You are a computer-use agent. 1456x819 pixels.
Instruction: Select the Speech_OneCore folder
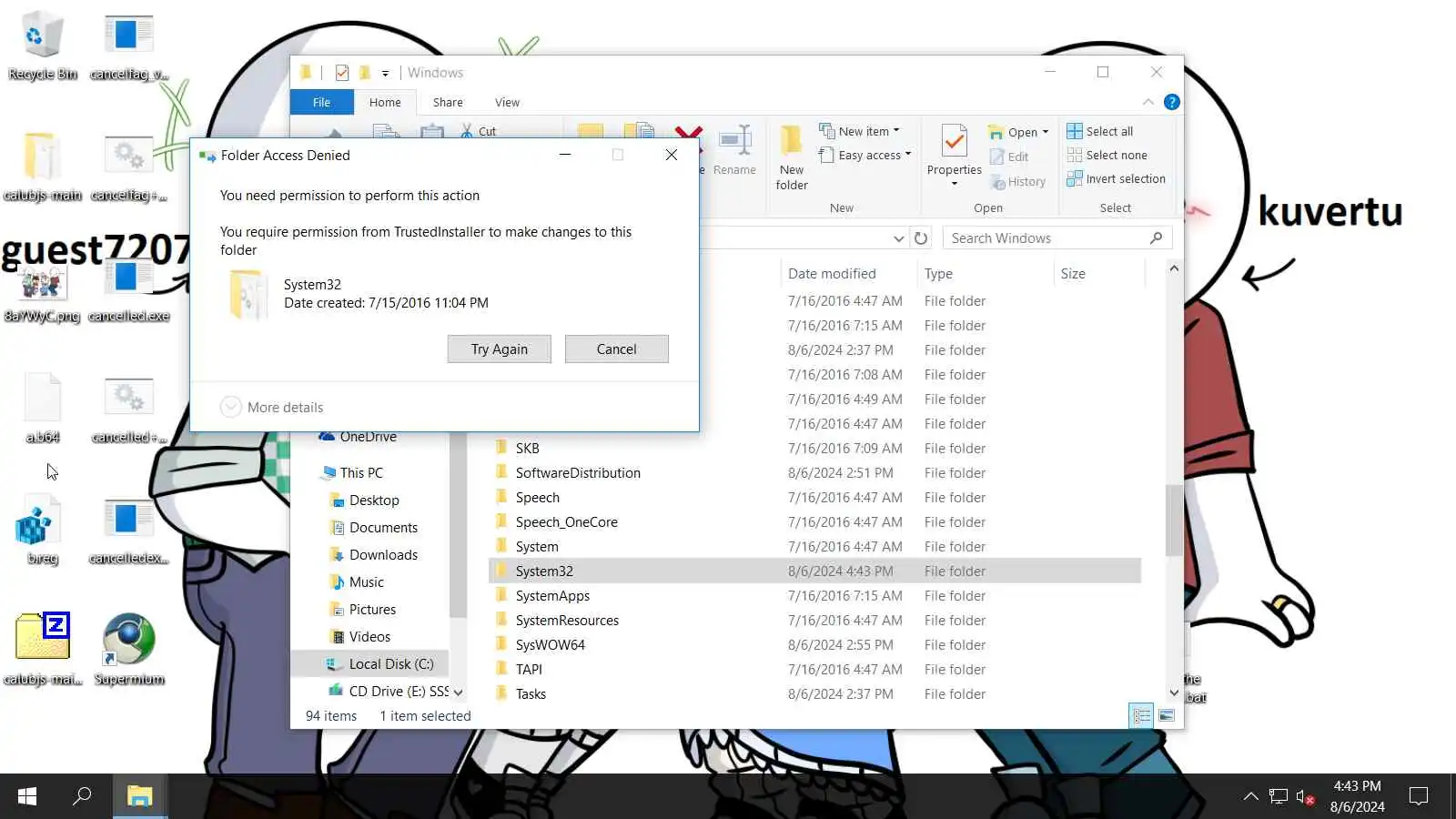click(x=566, y=522)
